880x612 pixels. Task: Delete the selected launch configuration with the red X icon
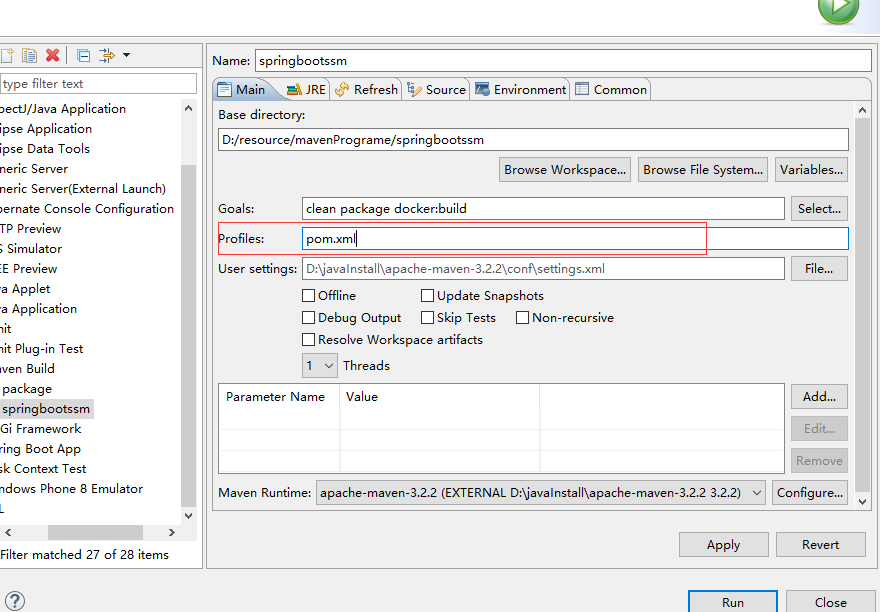click(53, 55)
